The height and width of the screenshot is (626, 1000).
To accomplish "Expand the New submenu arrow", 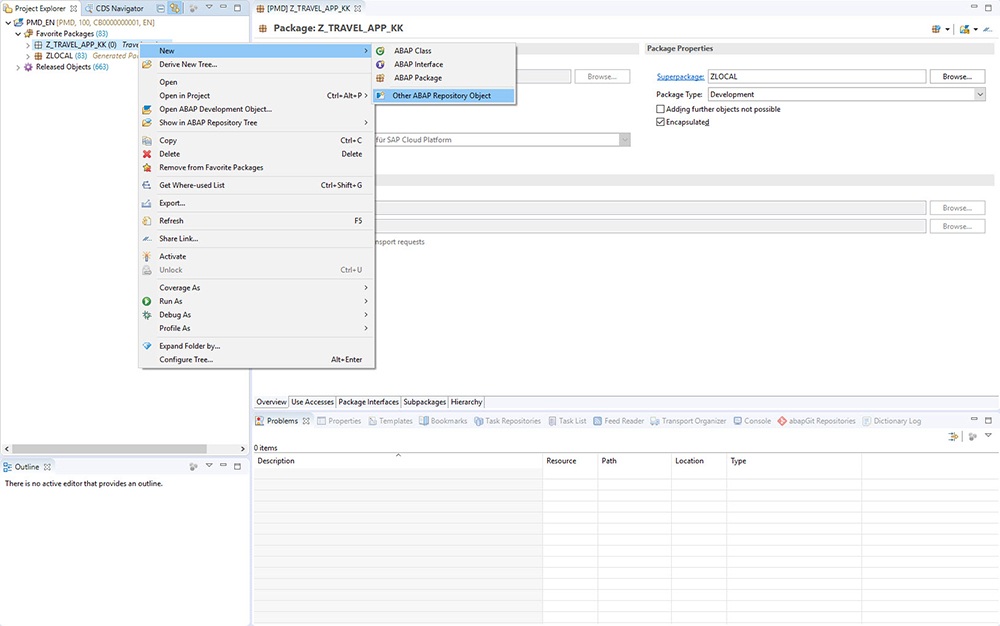I will 364,48.
